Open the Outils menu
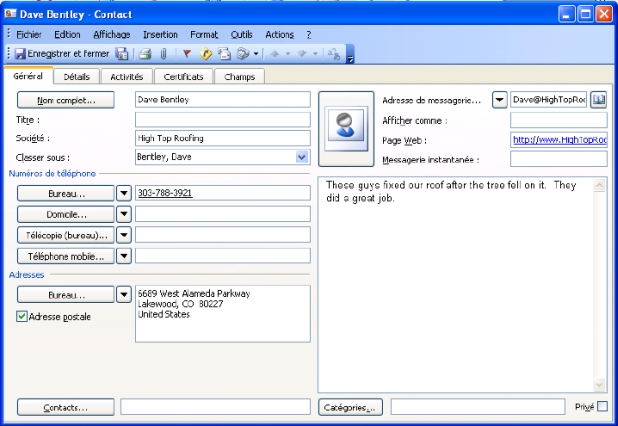The height and width of the screenshot is (426, 618). [242, 34]
